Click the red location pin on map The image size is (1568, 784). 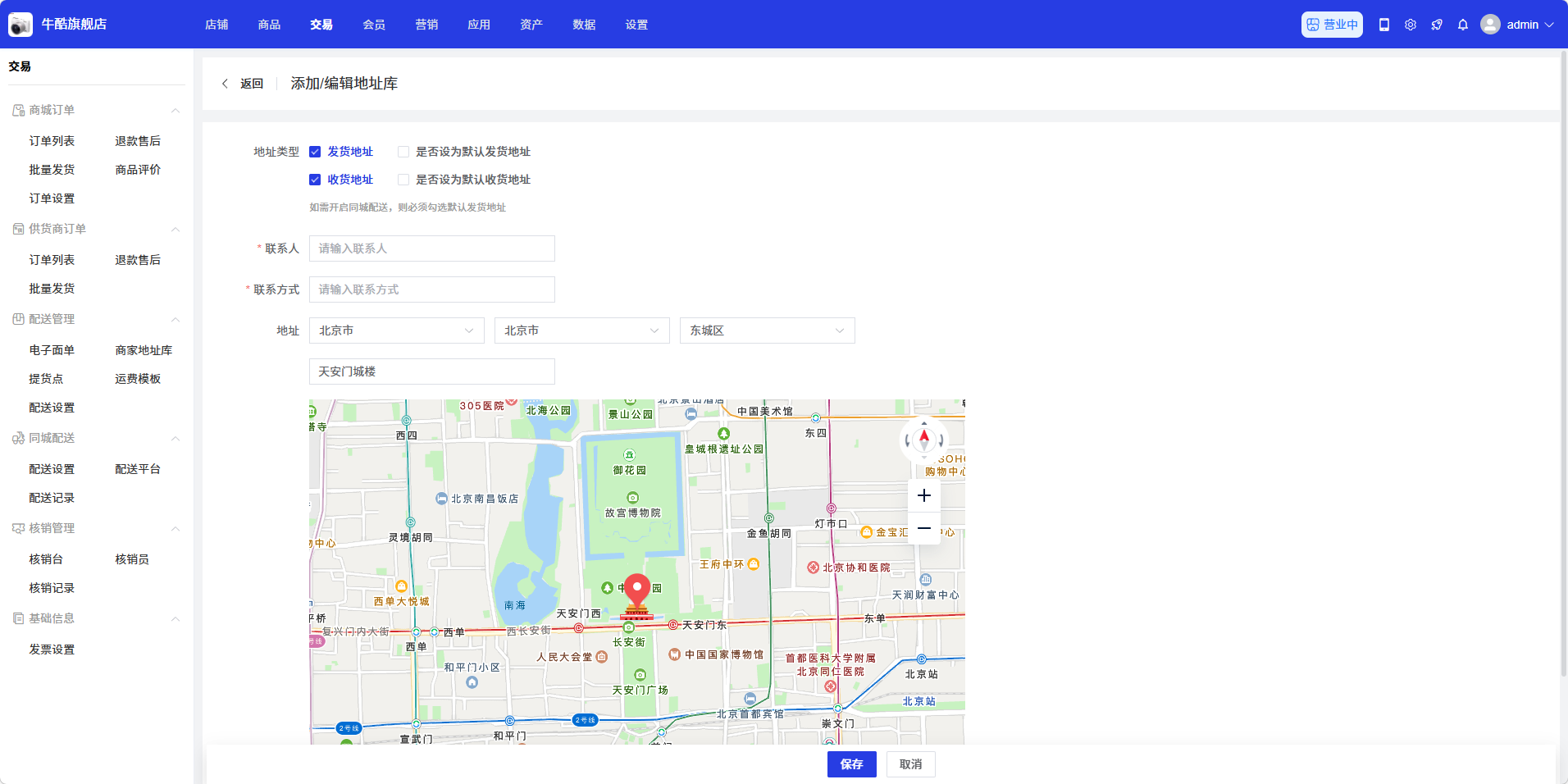click(x=637, y=590)
